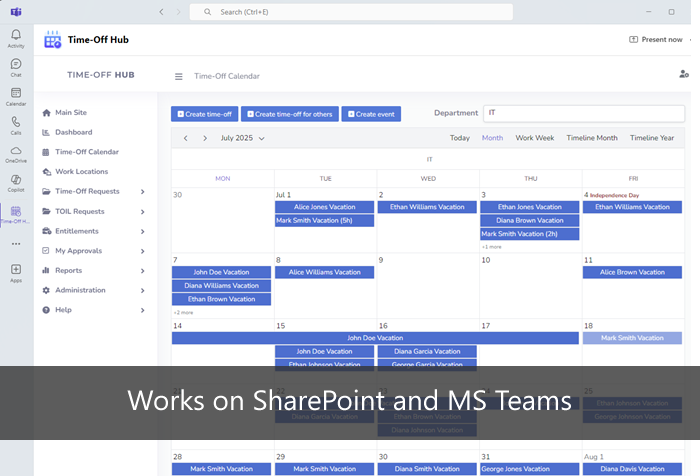
Task: Open Alice Jones Vacation event
Action: pyautogui.click(x=325, y=207)
